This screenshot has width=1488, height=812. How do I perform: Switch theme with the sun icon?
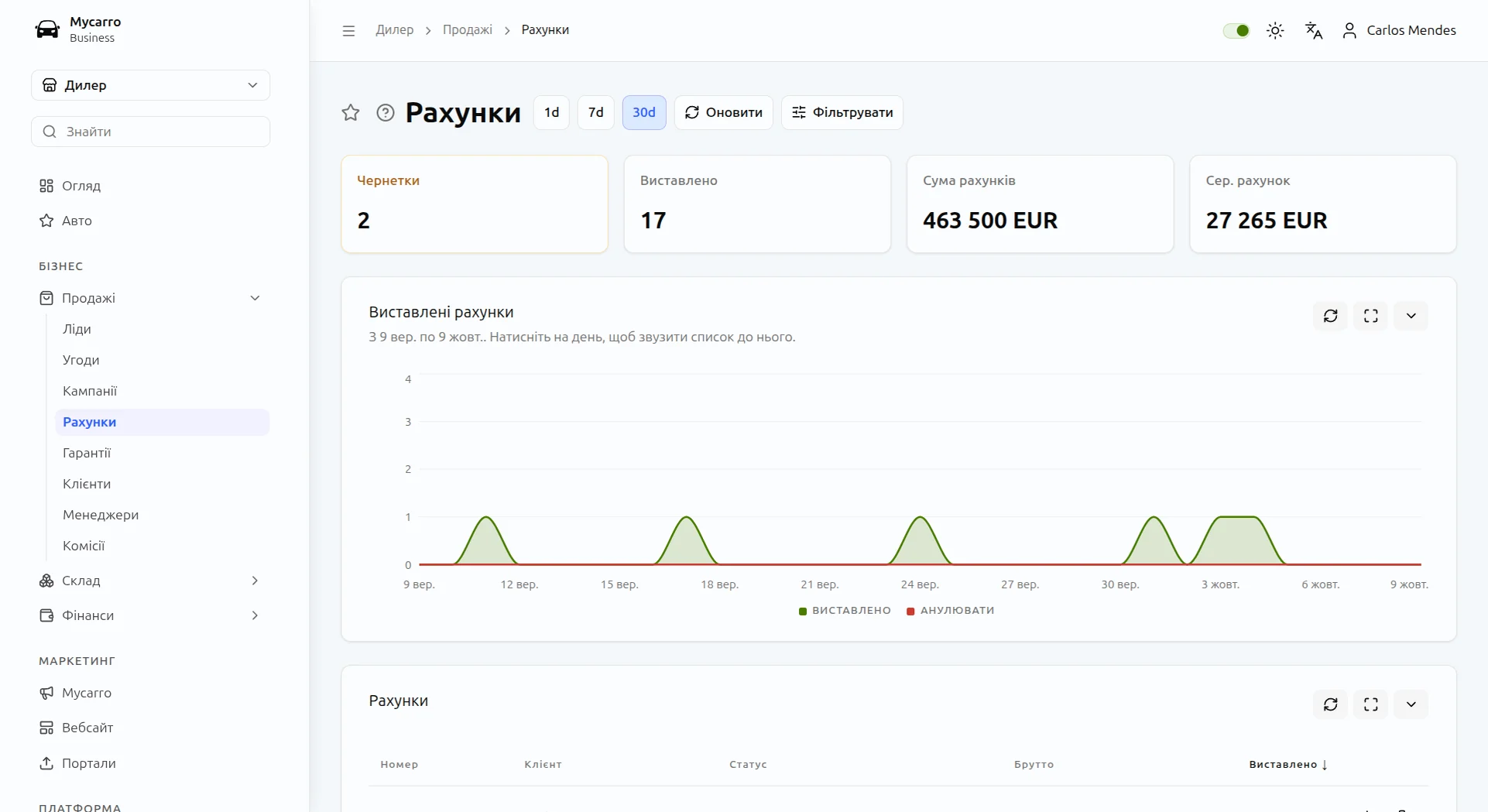(1275, 30)
